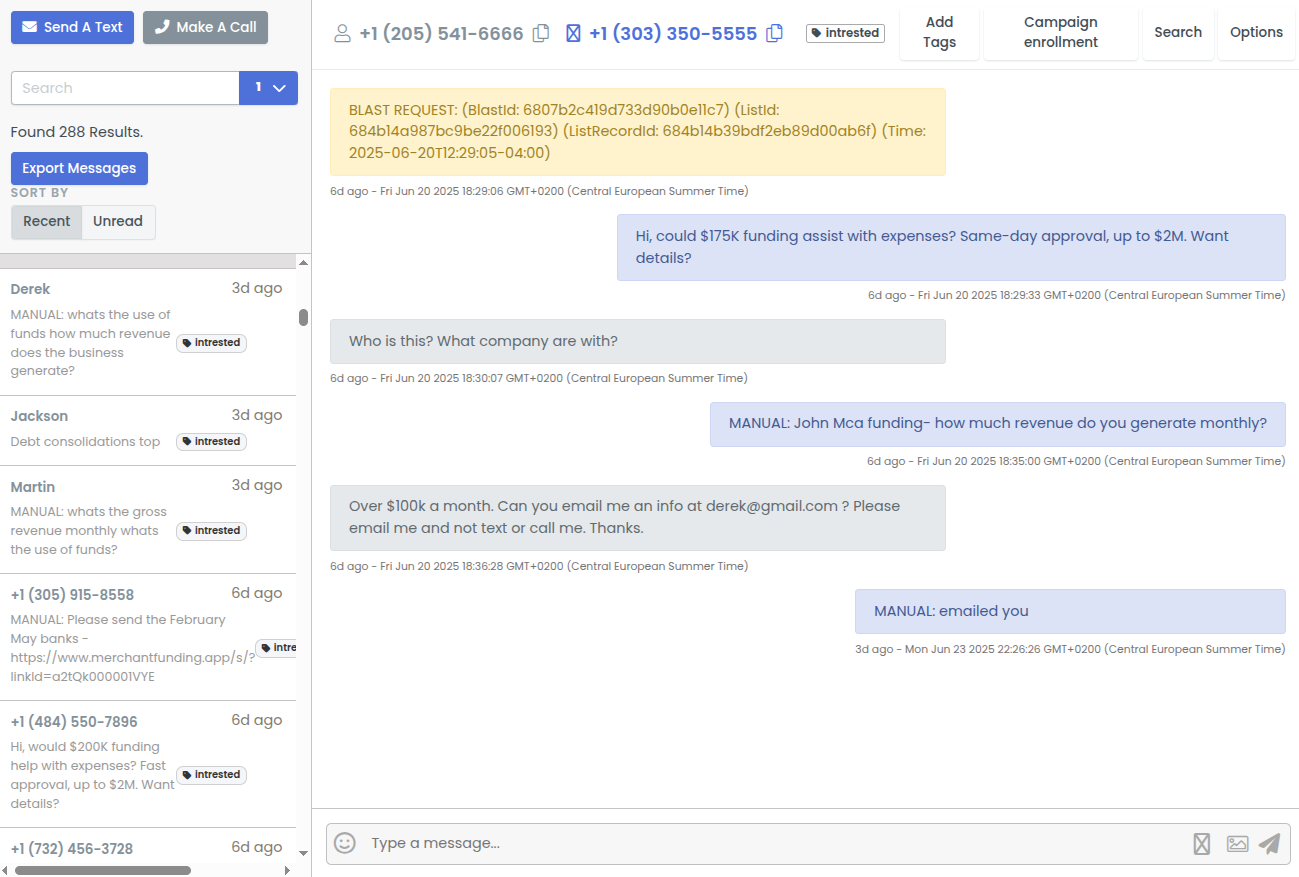Click the Type a message input field
This screenshot has width=1299, height=877.
(x=700, y=843)
